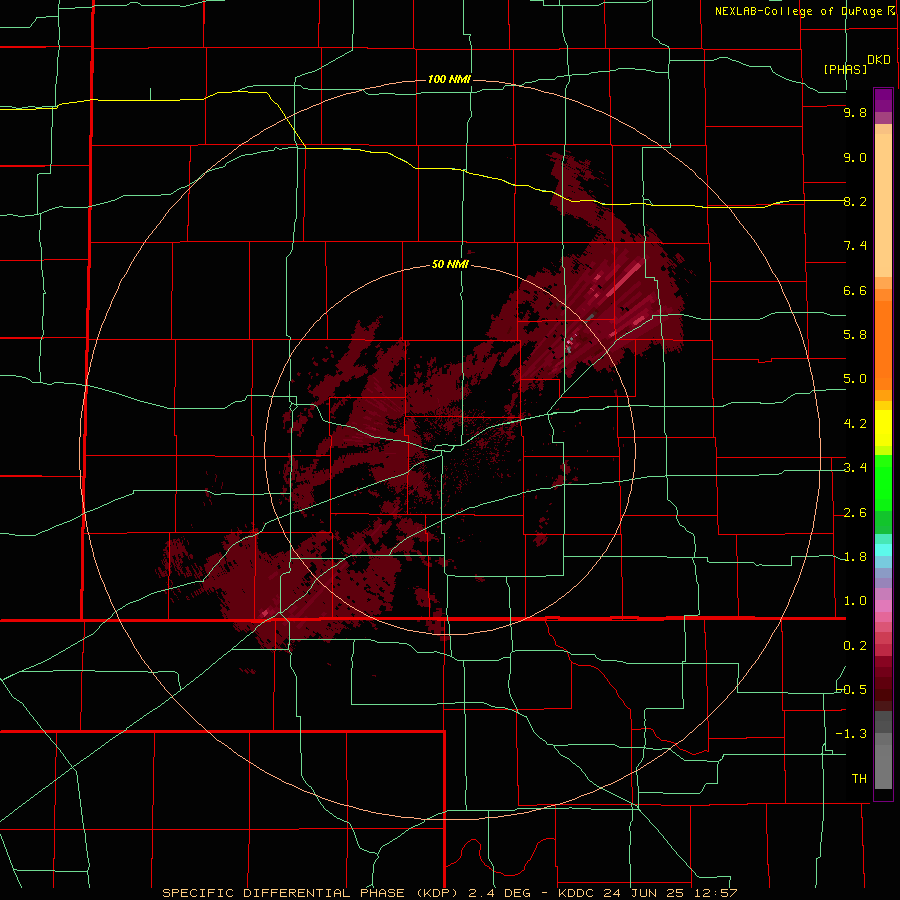The height and width of the screenshot is (900, 900).
Task: Click the 50 NMI range ring label
Action: tap(450, 265)
